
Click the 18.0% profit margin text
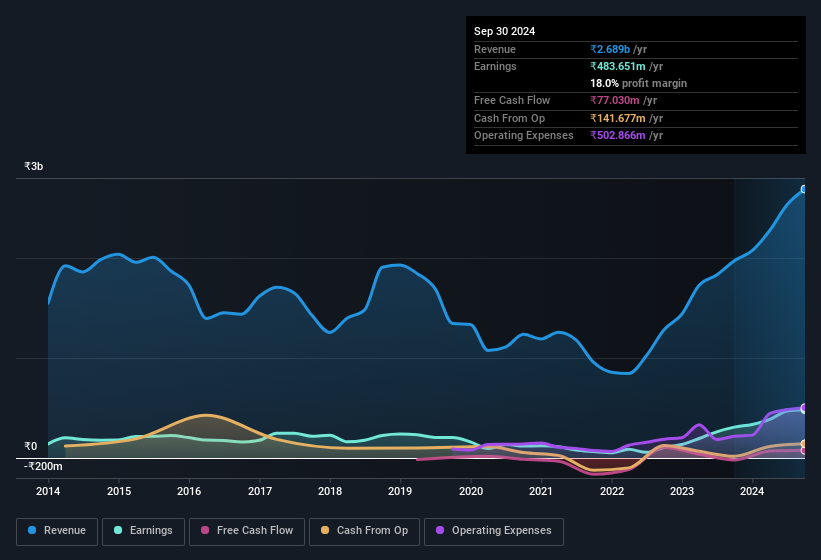click(638, 83)
